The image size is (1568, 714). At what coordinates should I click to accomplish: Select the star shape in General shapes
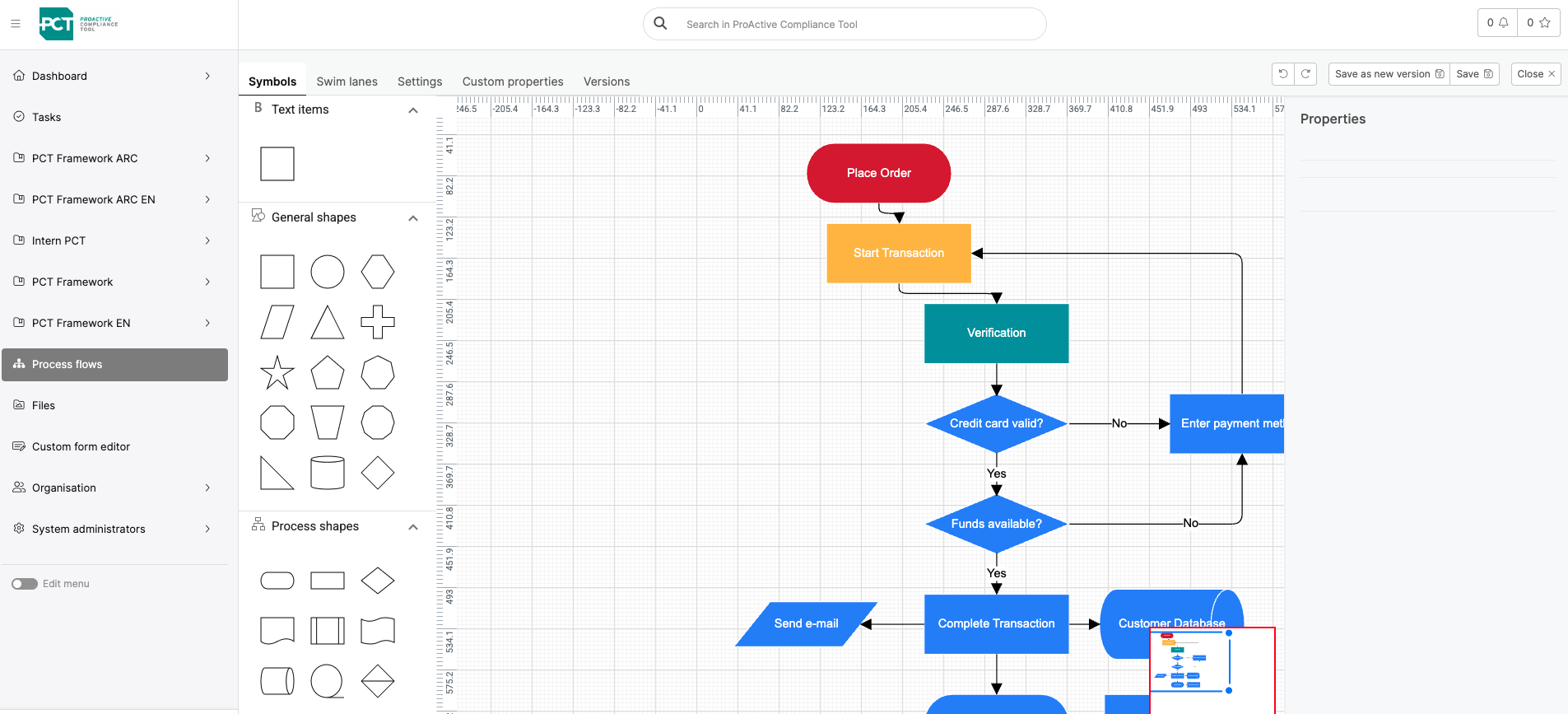tap(277, 373)
